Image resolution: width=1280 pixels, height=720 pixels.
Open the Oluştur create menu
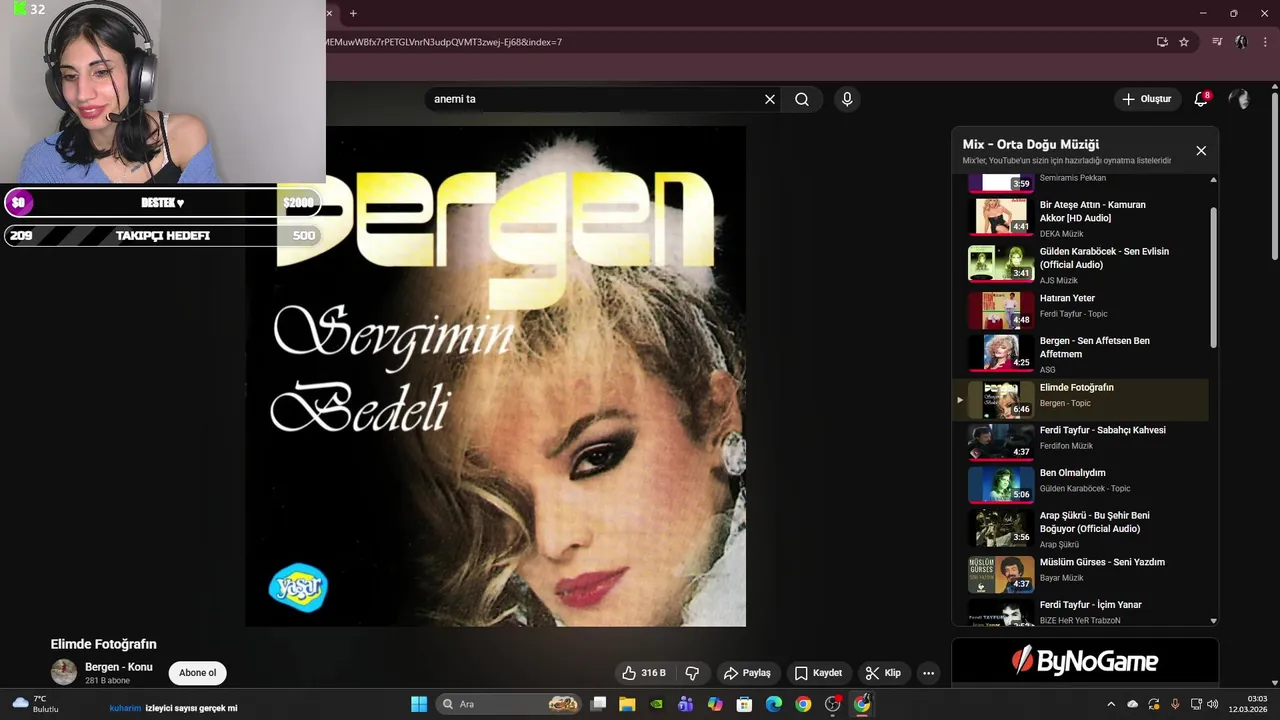(1146, 99)
